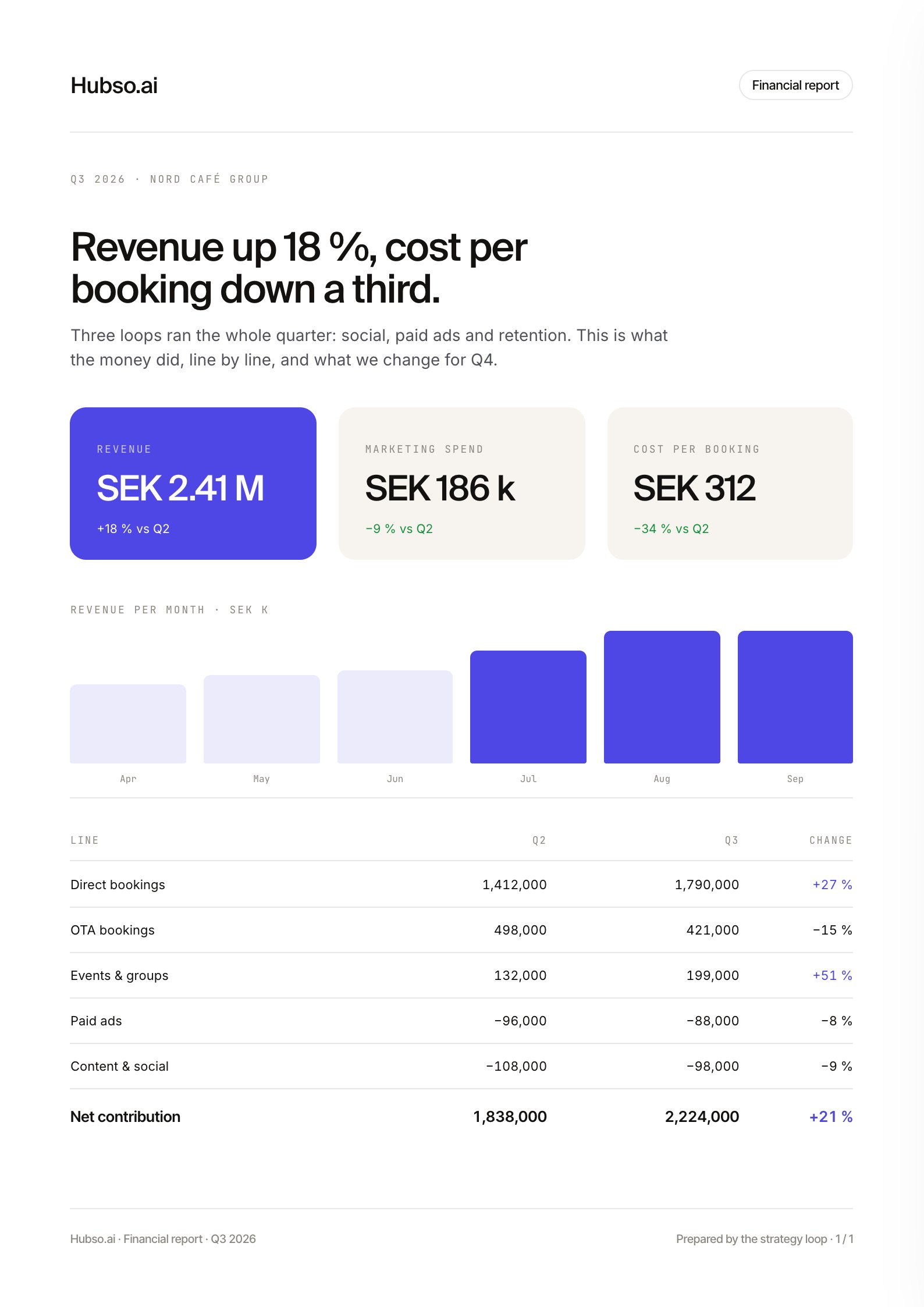
Task: Click the Q3 value 1,790,000
Action: [x=706, y=885]
